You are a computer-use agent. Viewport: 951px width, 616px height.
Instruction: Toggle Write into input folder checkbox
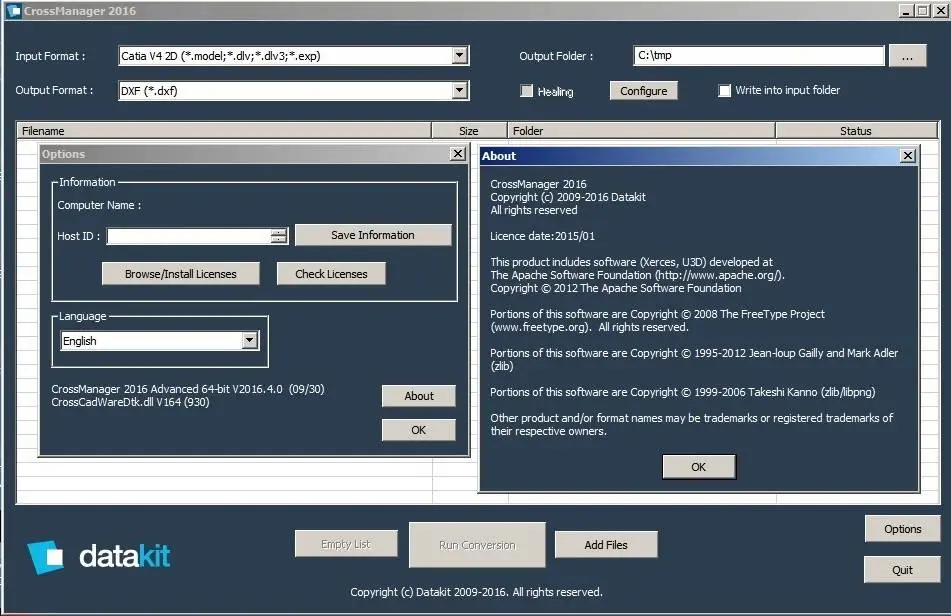(724, 90)
